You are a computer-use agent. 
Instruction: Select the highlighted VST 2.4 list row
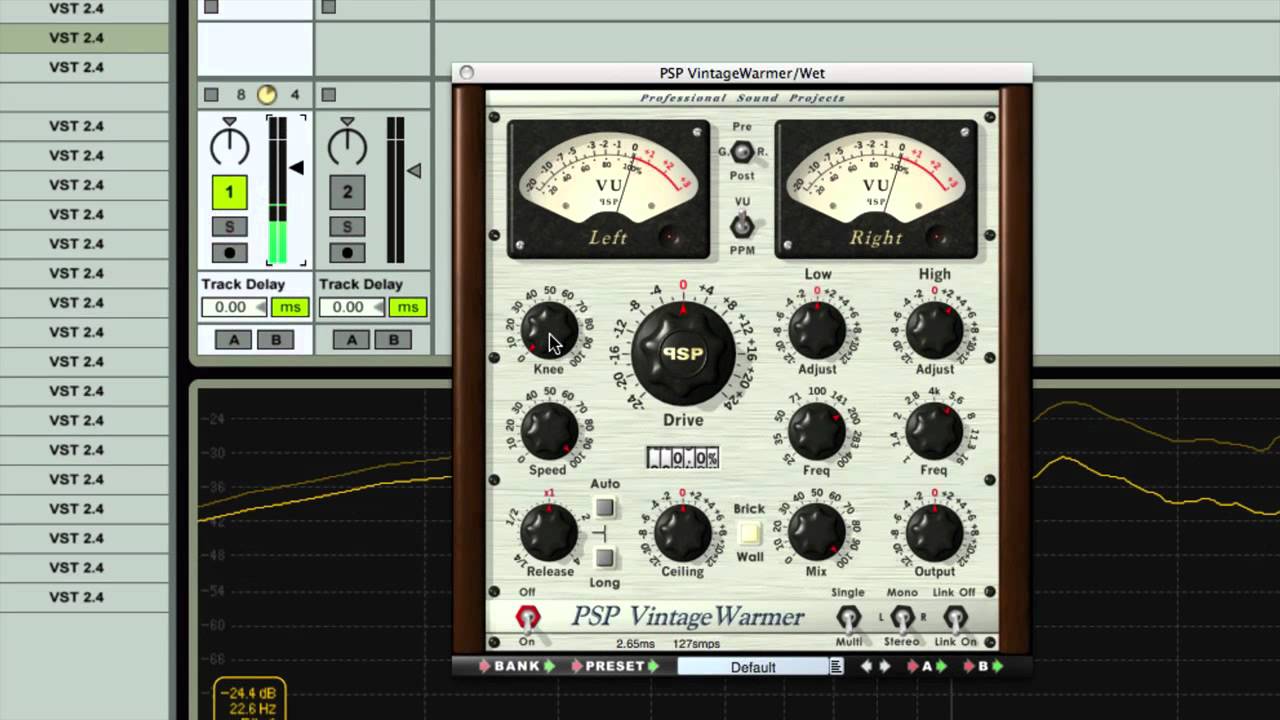point(84,38)
